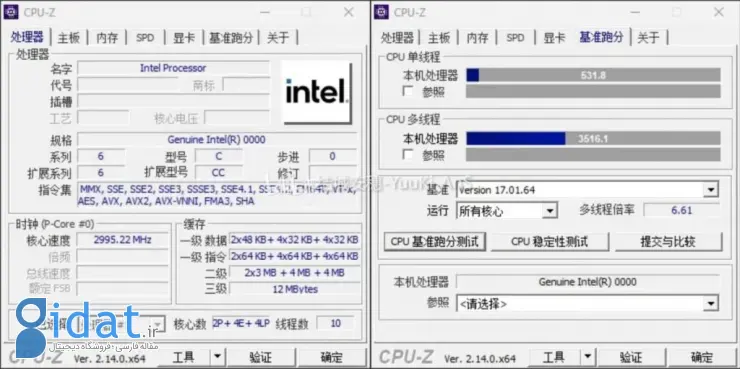Open 显卡 tab in right window

point(555,38)
